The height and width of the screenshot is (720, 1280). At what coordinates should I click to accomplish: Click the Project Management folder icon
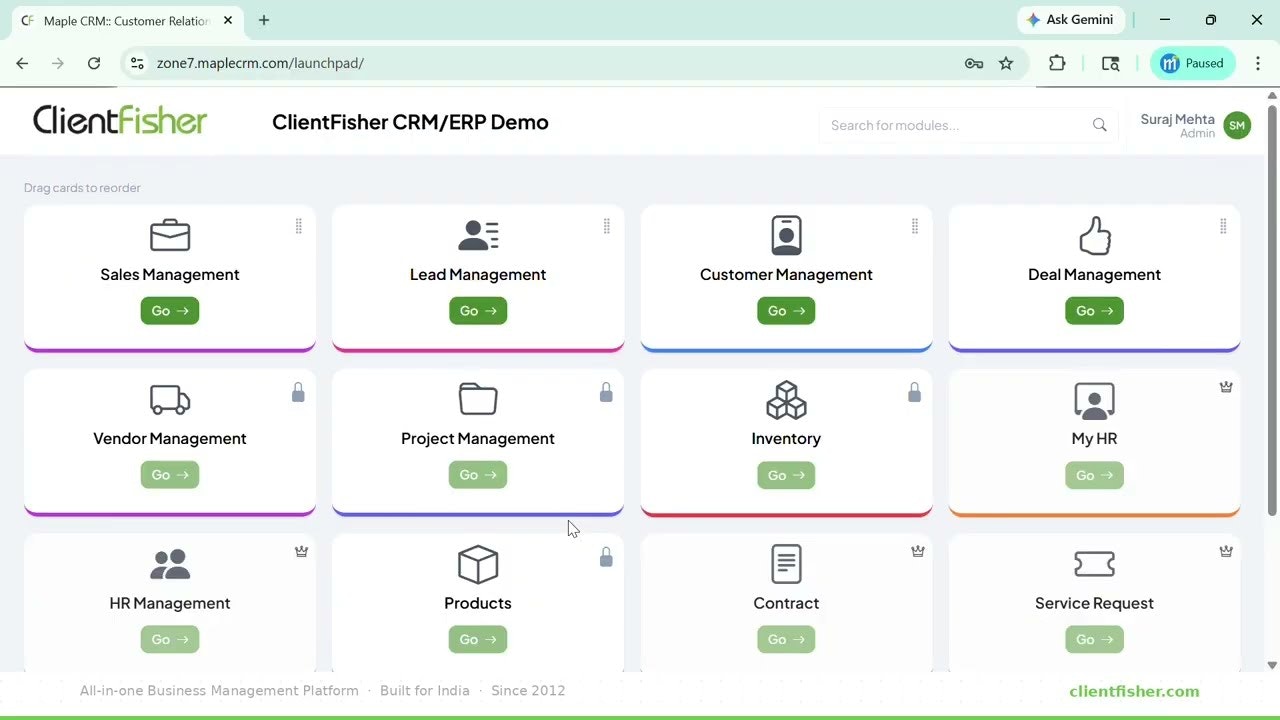point(478,399)
